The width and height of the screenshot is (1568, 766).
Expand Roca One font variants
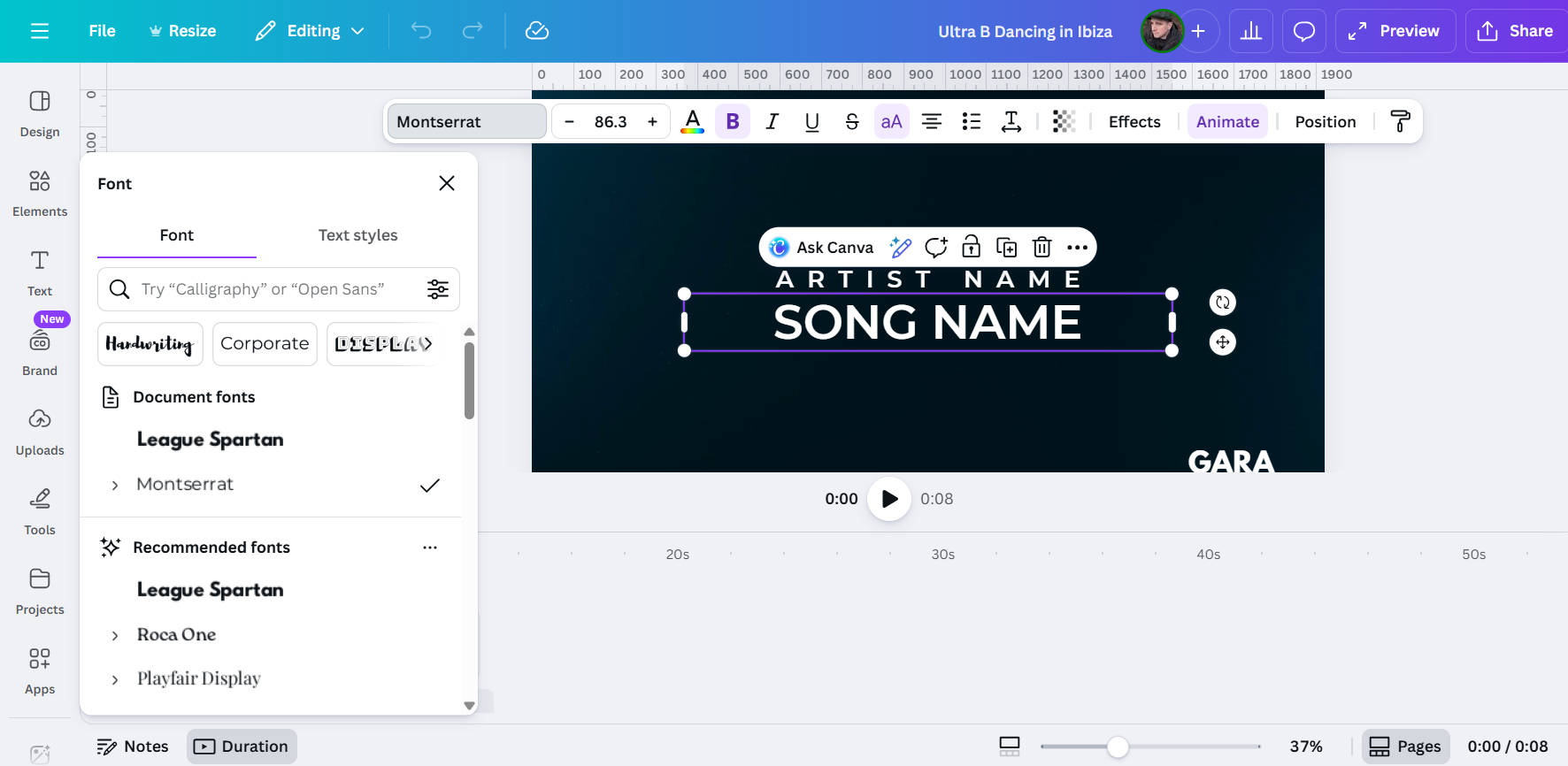point(115,635)
